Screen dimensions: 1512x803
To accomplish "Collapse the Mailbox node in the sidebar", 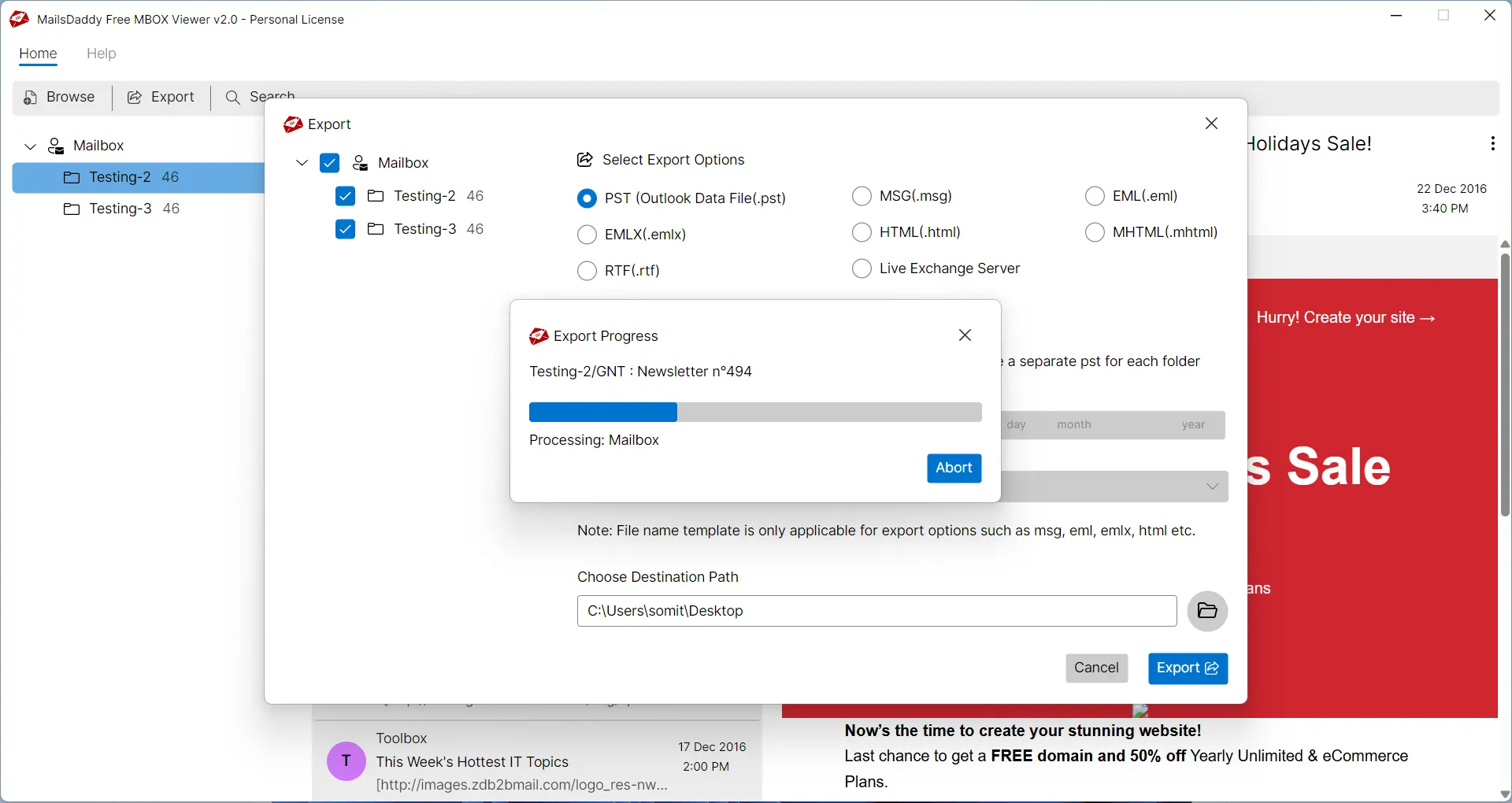I will (29, 146).
